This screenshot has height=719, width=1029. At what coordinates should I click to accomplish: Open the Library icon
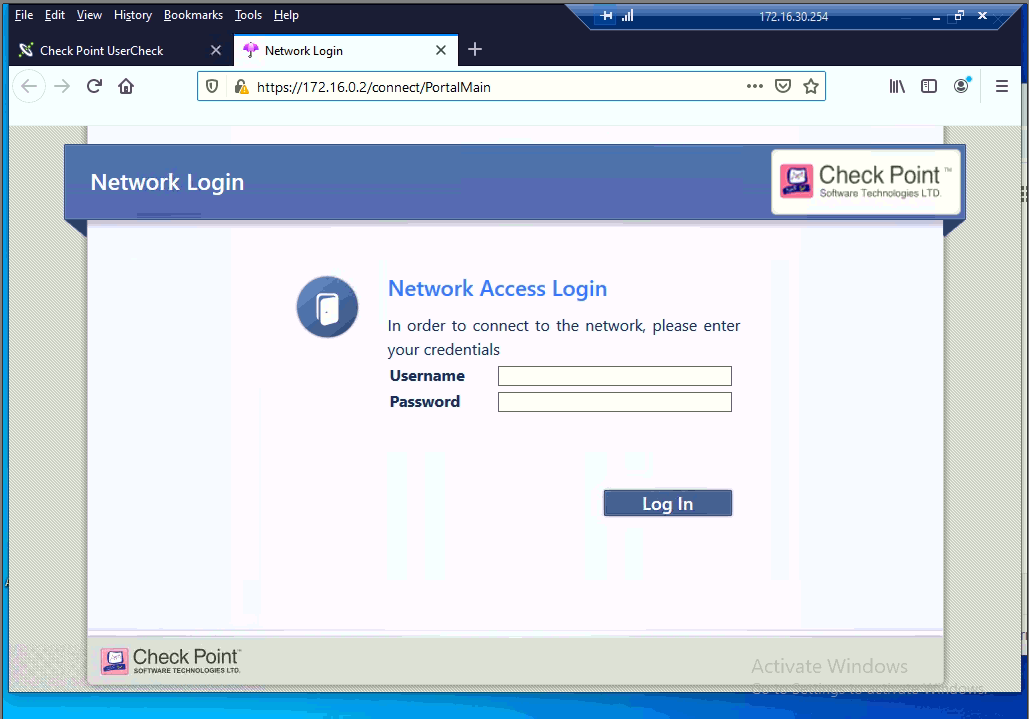pyautogui.click(x=897, y=86)
